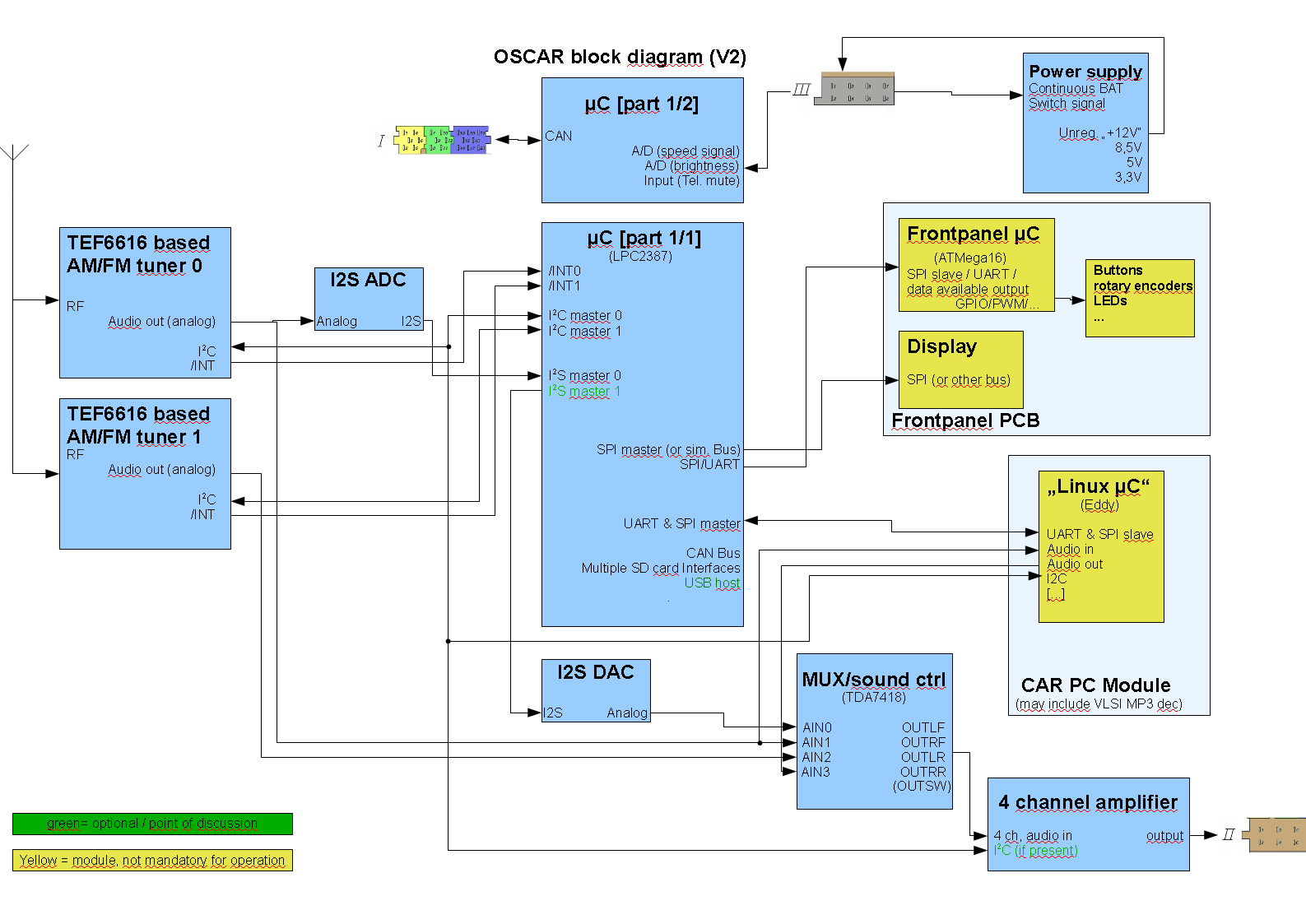The height and width of the screenshot is (924, 1306).
Task: Click the green I²S master 1 label
Action: point(585,391)
